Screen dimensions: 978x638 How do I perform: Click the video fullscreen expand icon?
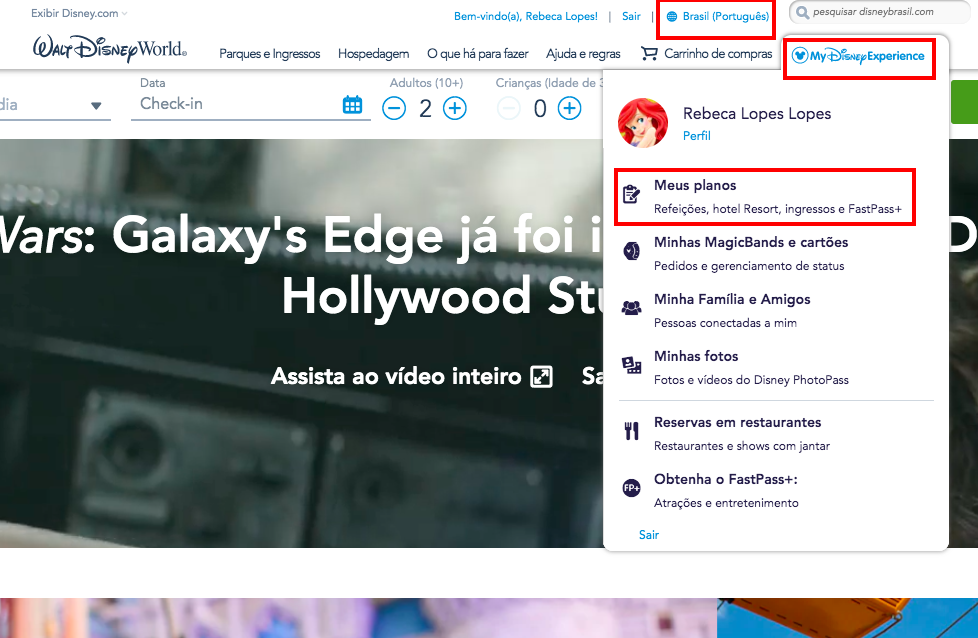(539, 377)
